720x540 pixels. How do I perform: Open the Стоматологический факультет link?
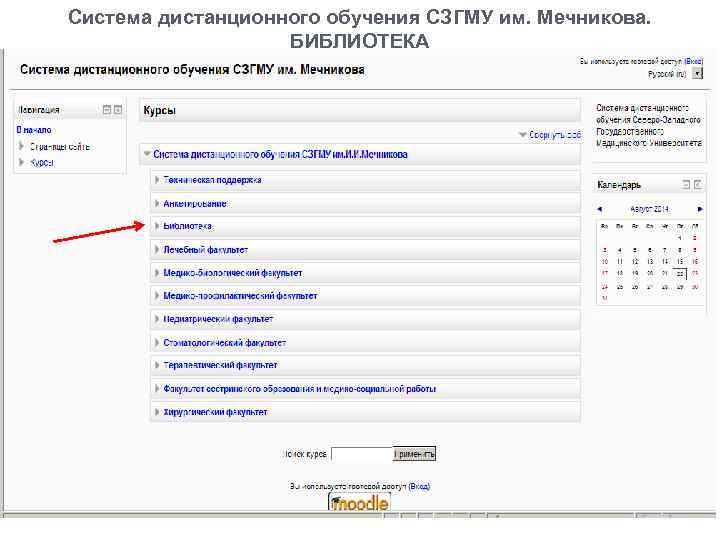tap(225, 343)
